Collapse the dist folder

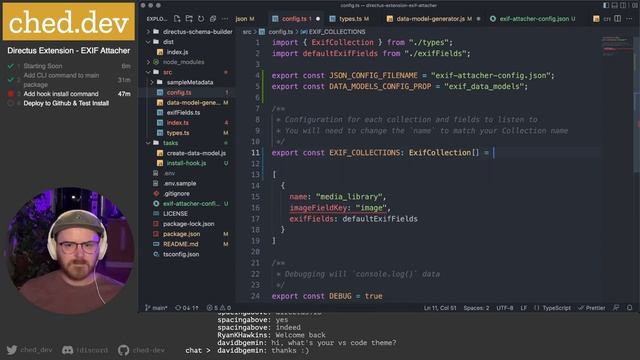(190, 42)
